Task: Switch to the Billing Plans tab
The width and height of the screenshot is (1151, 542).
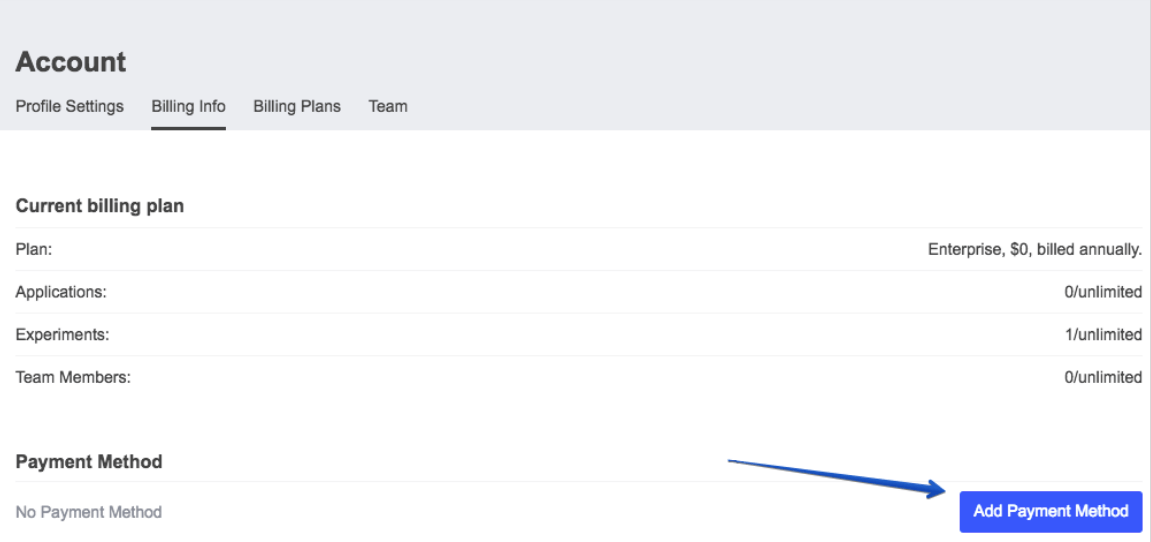Action: (297, 106)
